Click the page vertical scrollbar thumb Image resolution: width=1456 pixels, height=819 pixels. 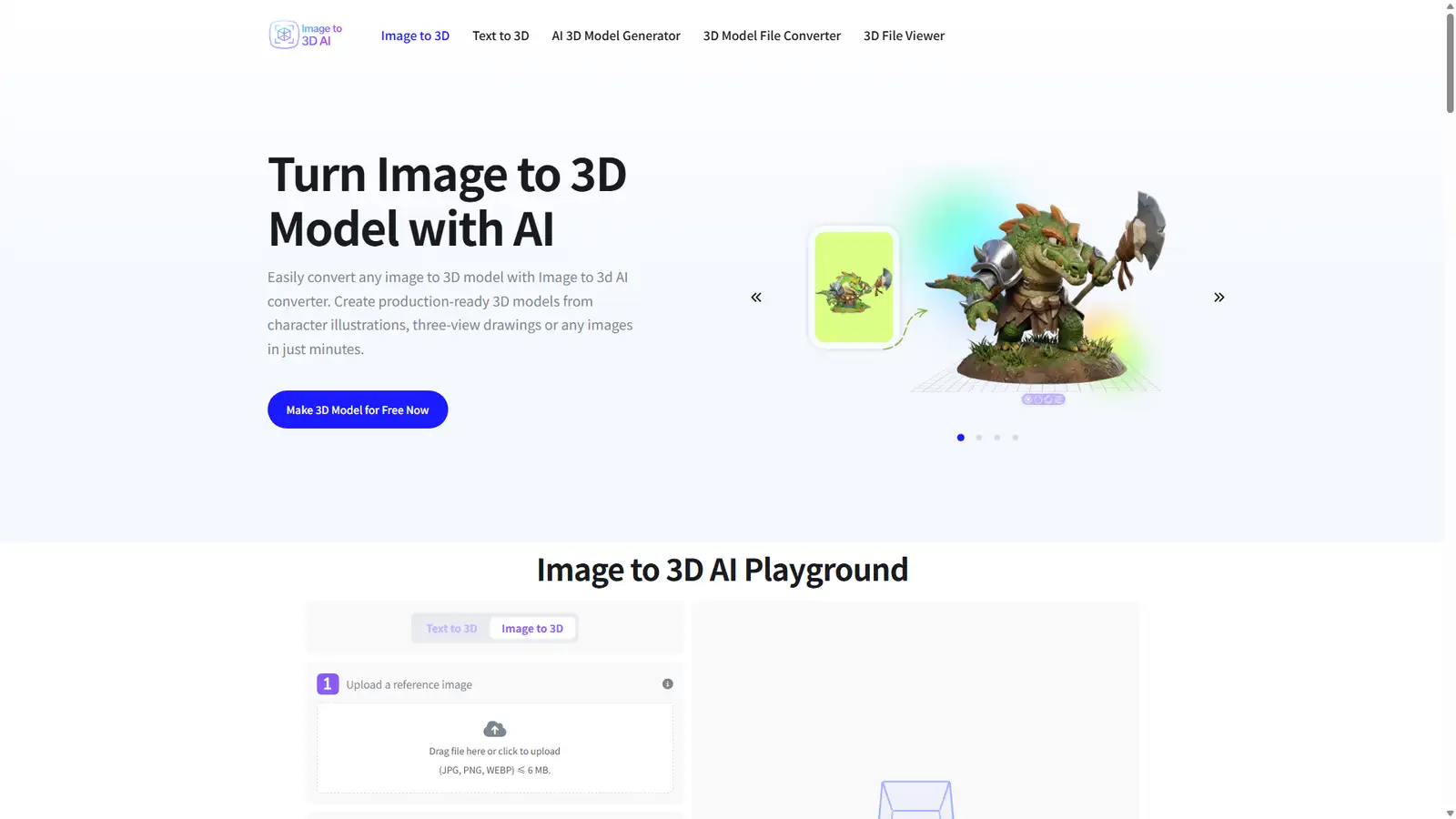1450,62
